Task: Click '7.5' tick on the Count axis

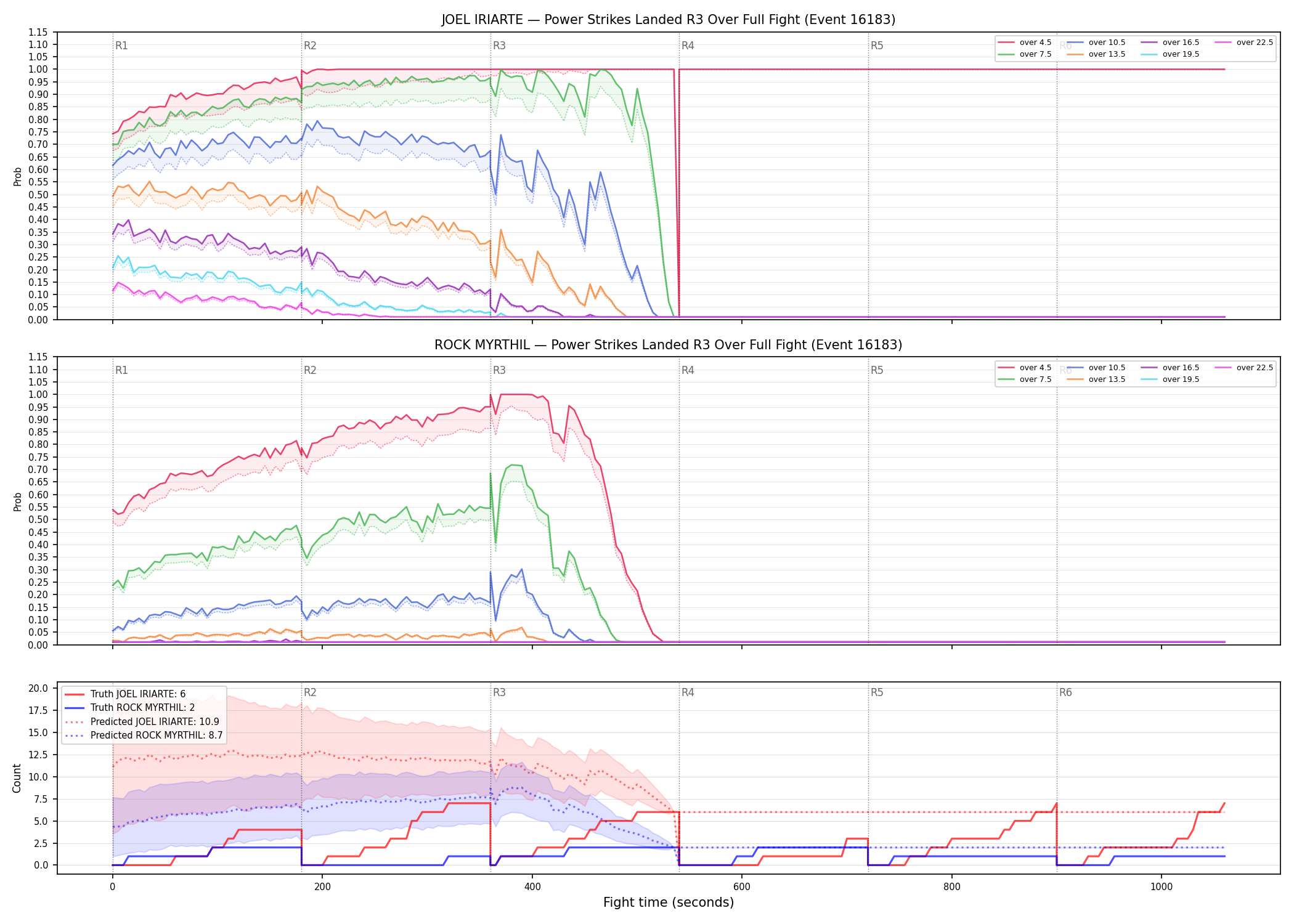Action: (41, 800)
